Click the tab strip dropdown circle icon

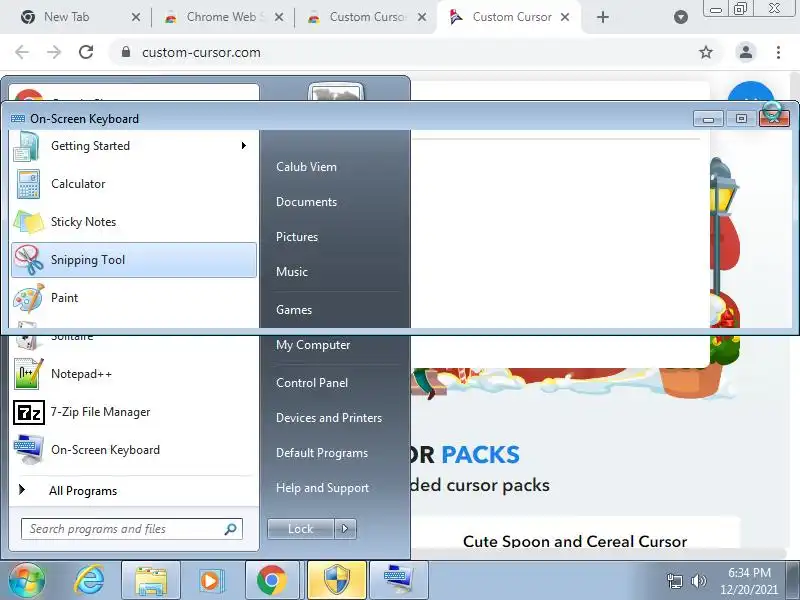click(681, 17)
